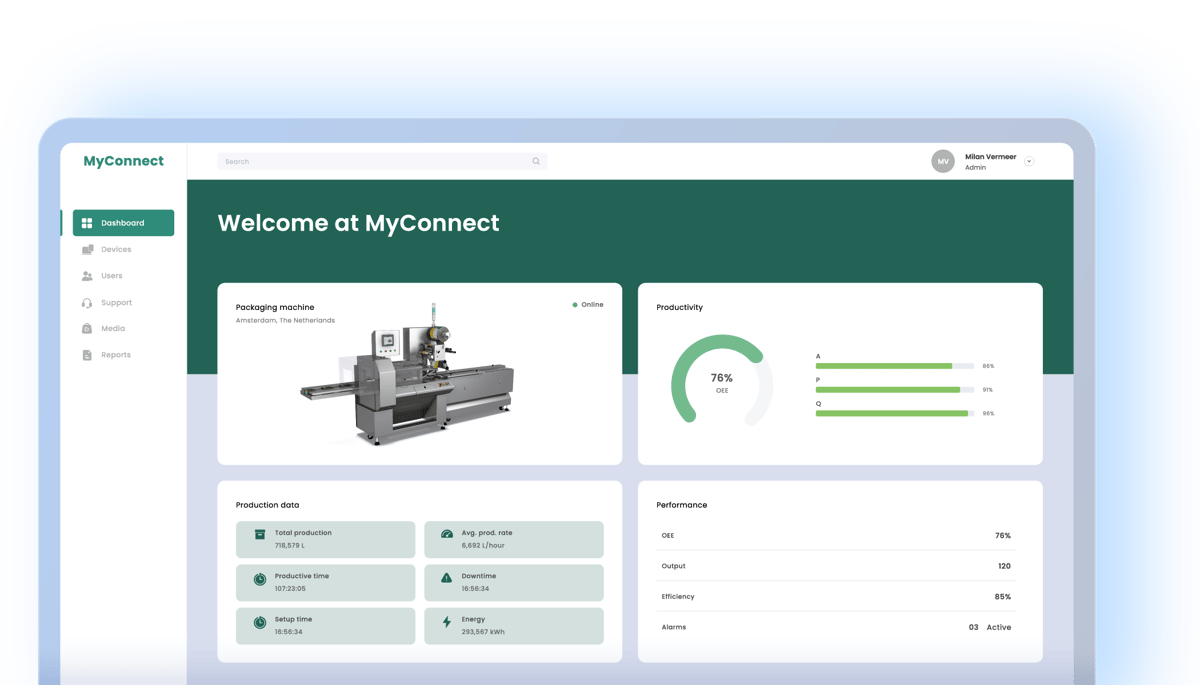This screenshot has height=685, width=1200.
Task: Click the Energy lightning bolt icon
Action: click(447, 622)
